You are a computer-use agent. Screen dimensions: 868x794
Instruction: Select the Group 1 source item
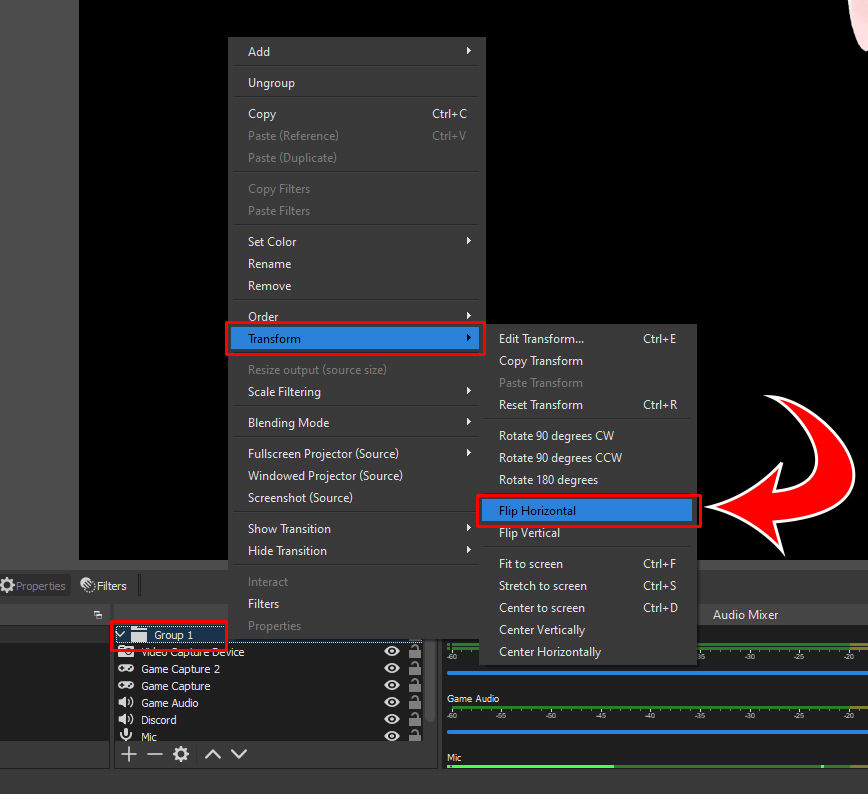(x=172, y=635)
